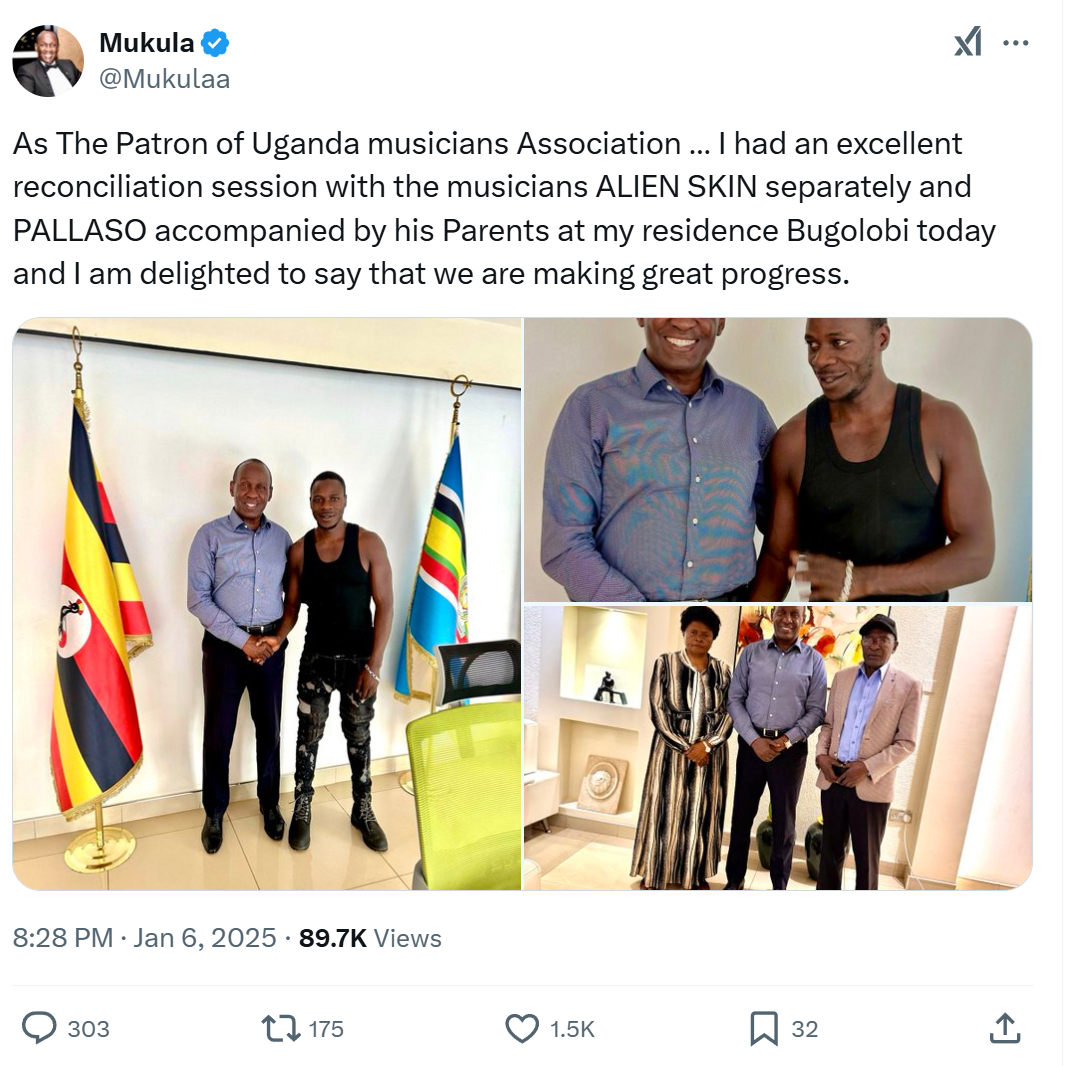Click the blue verified badge
The image size is (1069, 1066).
point(215,43)
